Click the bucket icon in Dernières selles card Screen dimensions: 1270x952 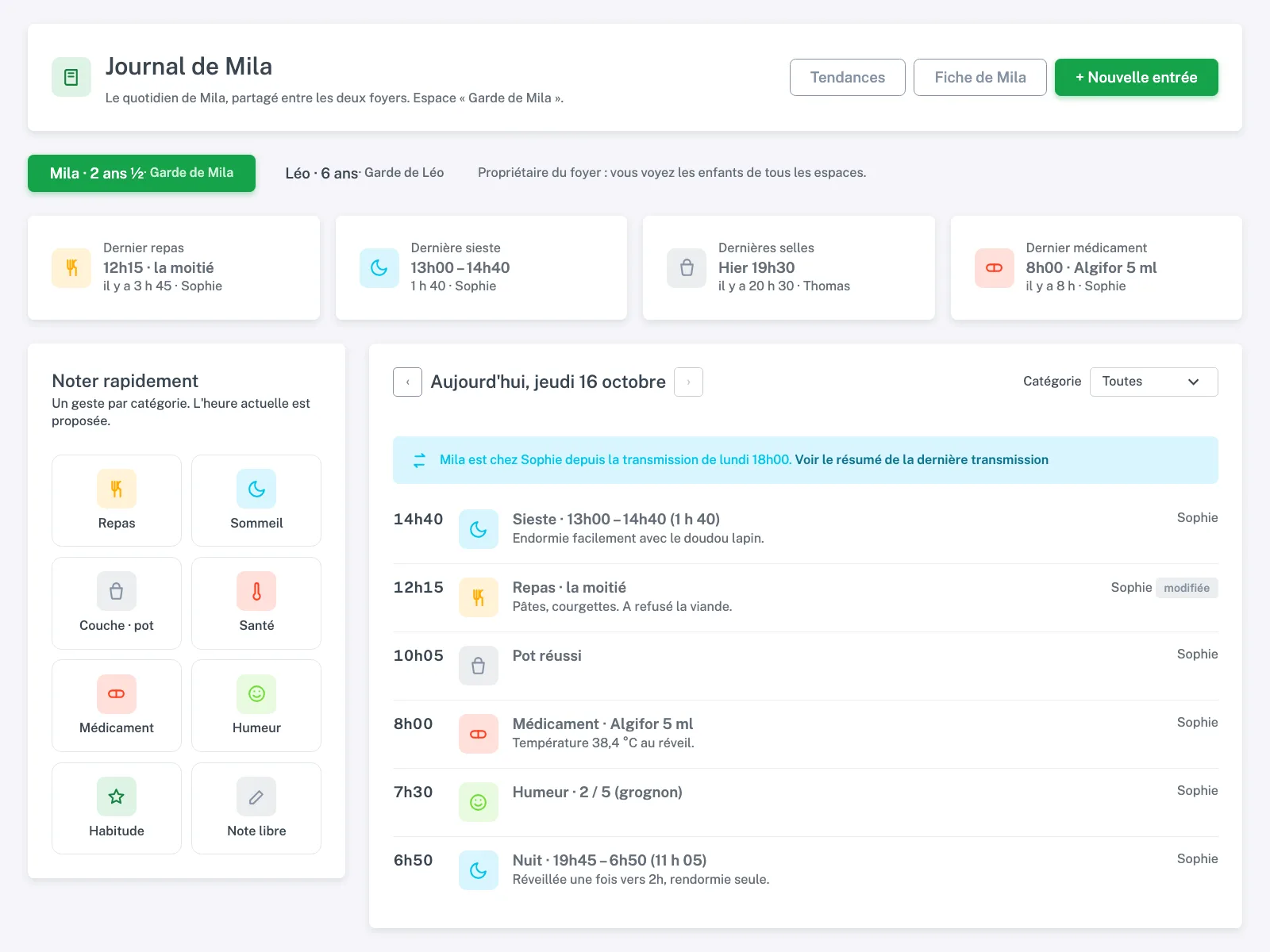point(687,268)
